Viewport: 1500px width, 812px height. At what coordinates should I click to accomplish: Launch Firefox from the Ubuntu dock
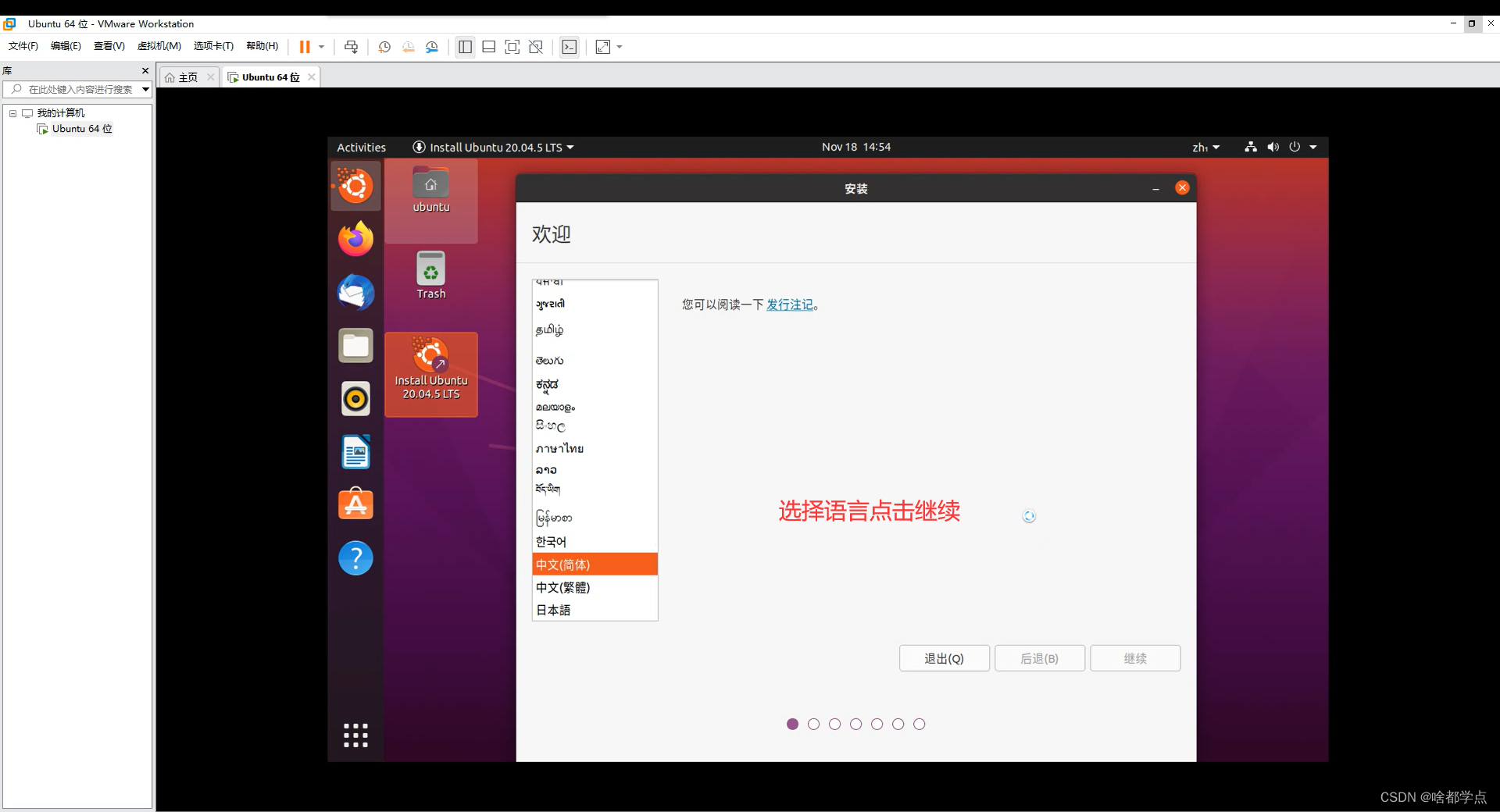pyautogui.click(x=355, y=239)
